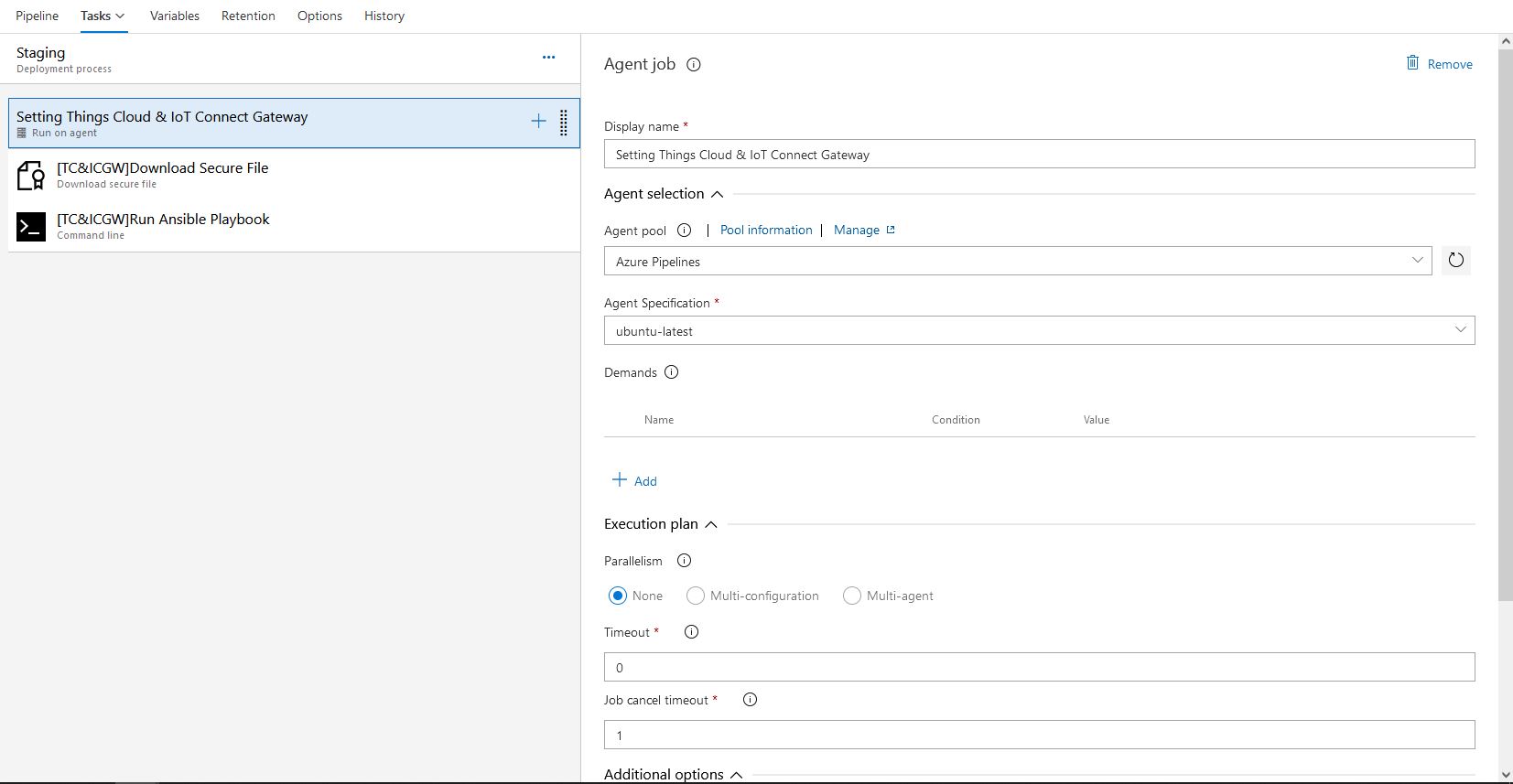Refresh the agent pool list
Image resolution: width=1513 pixels, height=784 pixels.
click(1455, 261)
